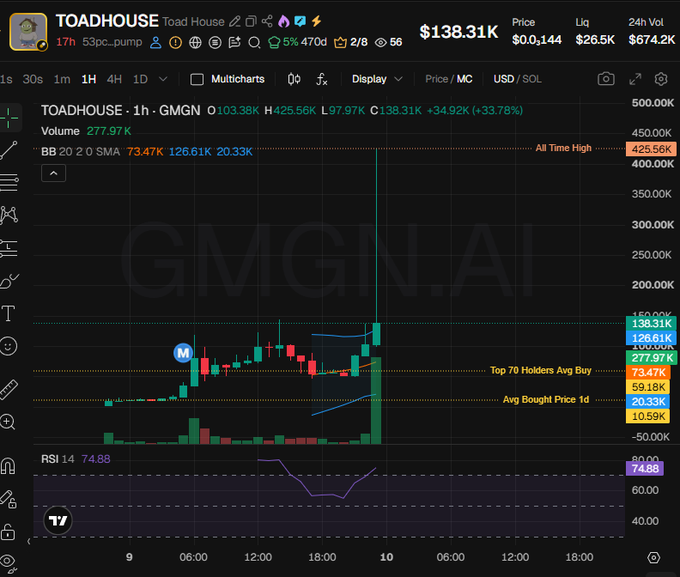The height and width of the screenshot is (577, 680).
Task: Click the add-comment sparkle icon
Action: (235, 43)
